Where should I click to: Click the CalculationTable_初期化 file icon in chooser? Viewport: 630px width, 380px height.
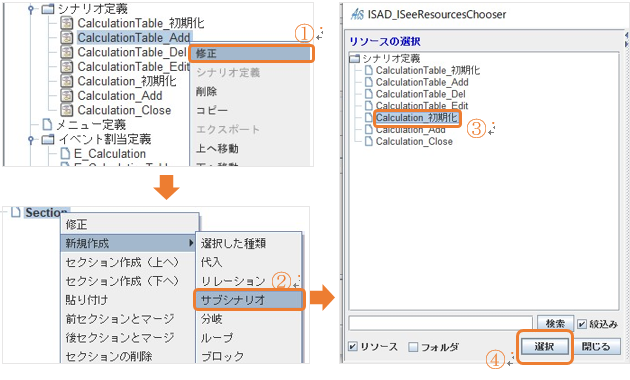tap(368, 70)
